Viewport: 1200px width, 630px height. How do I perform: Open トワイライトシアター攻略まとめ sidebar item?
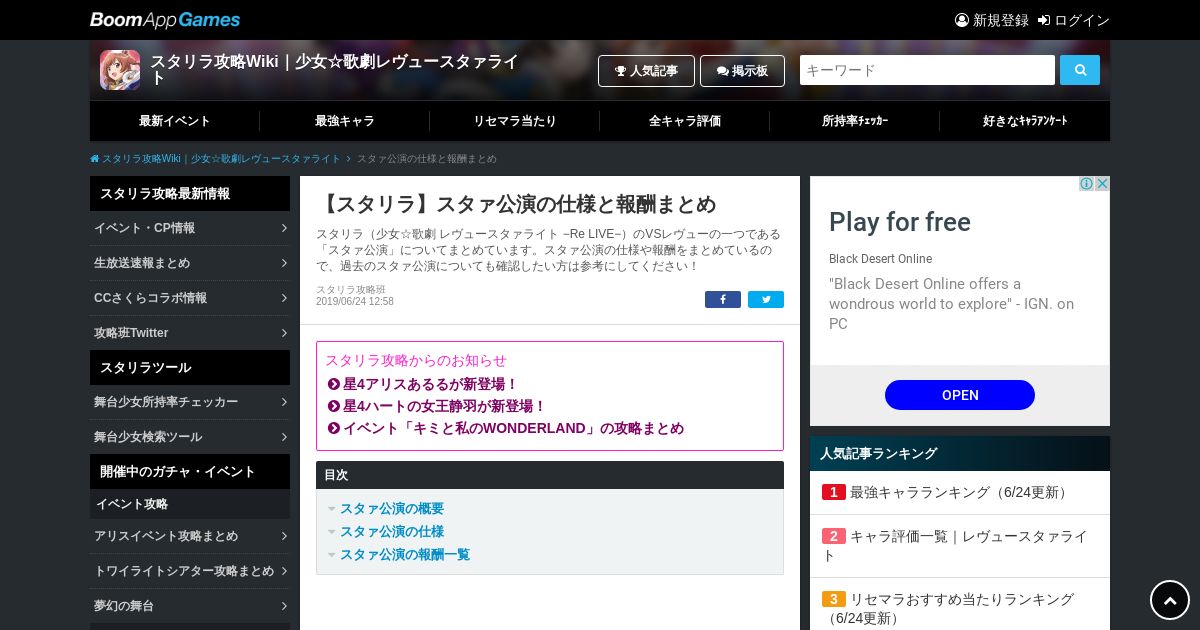[190, 571]
